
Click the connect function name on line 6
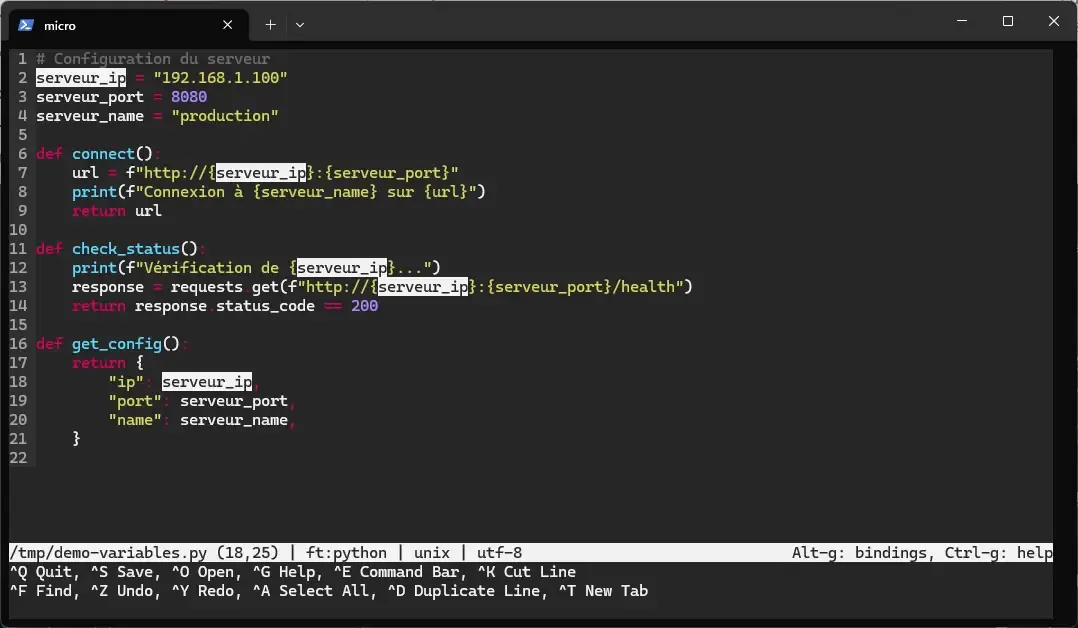[x=102, y=153]
